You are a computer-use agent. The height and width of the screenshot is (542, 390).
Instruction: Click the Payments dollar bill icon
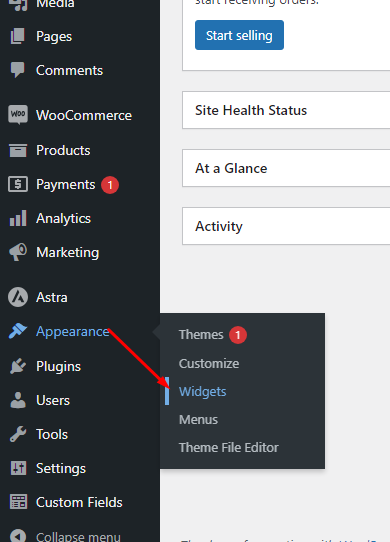click(18, 184)
